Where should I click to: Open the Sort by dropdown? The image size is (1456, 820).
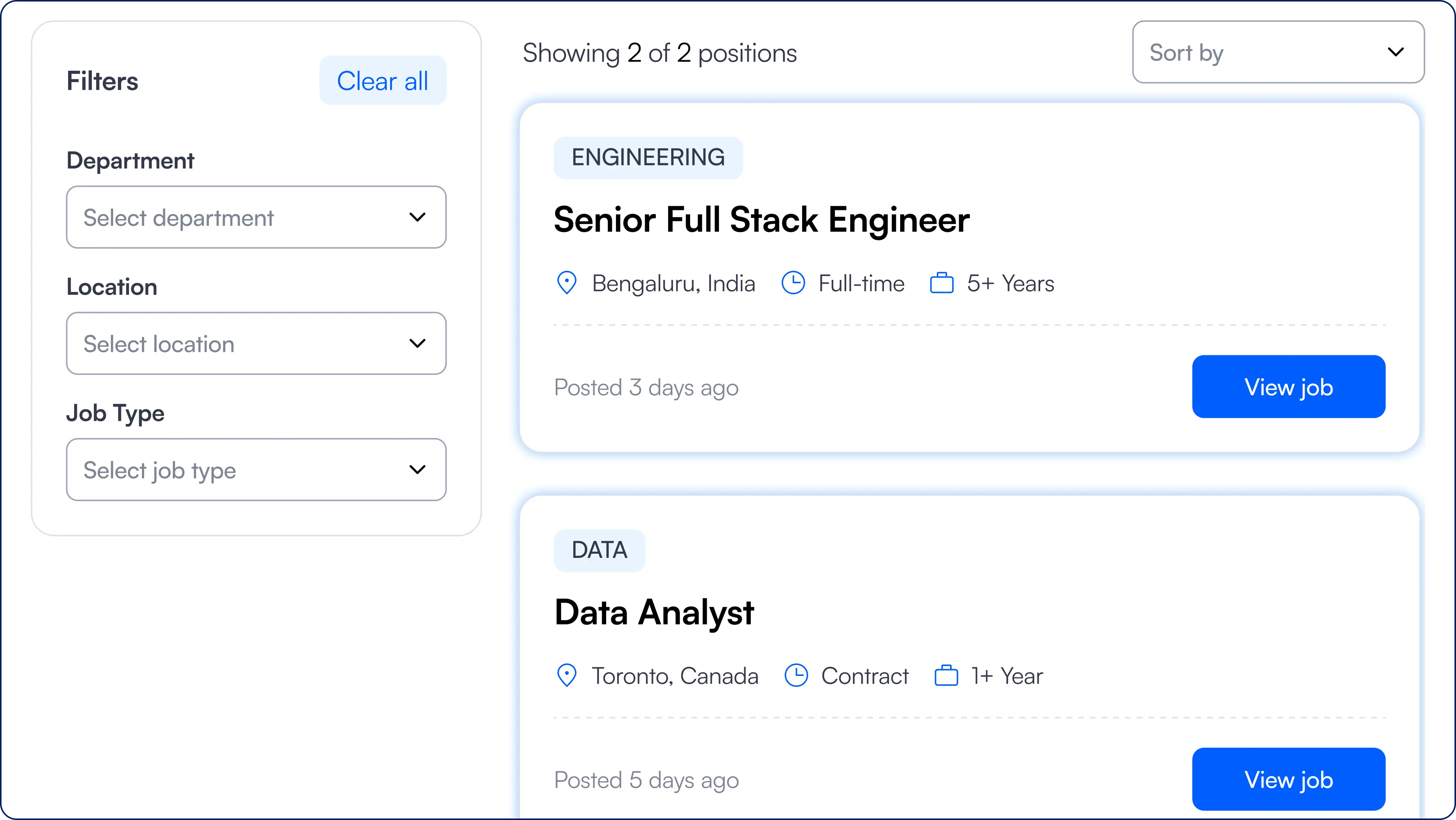[x=1277, y=52]
